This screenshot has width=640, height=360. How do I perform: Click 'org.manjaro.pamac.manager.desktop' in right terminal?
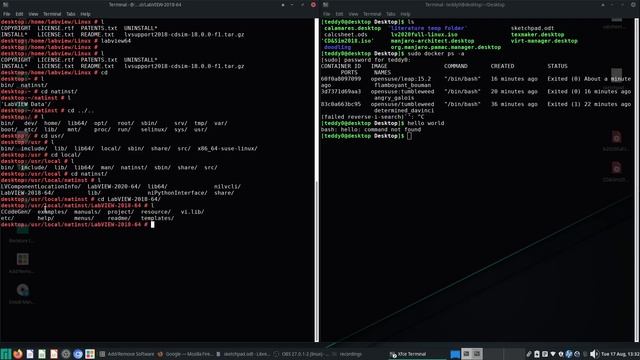446,47
